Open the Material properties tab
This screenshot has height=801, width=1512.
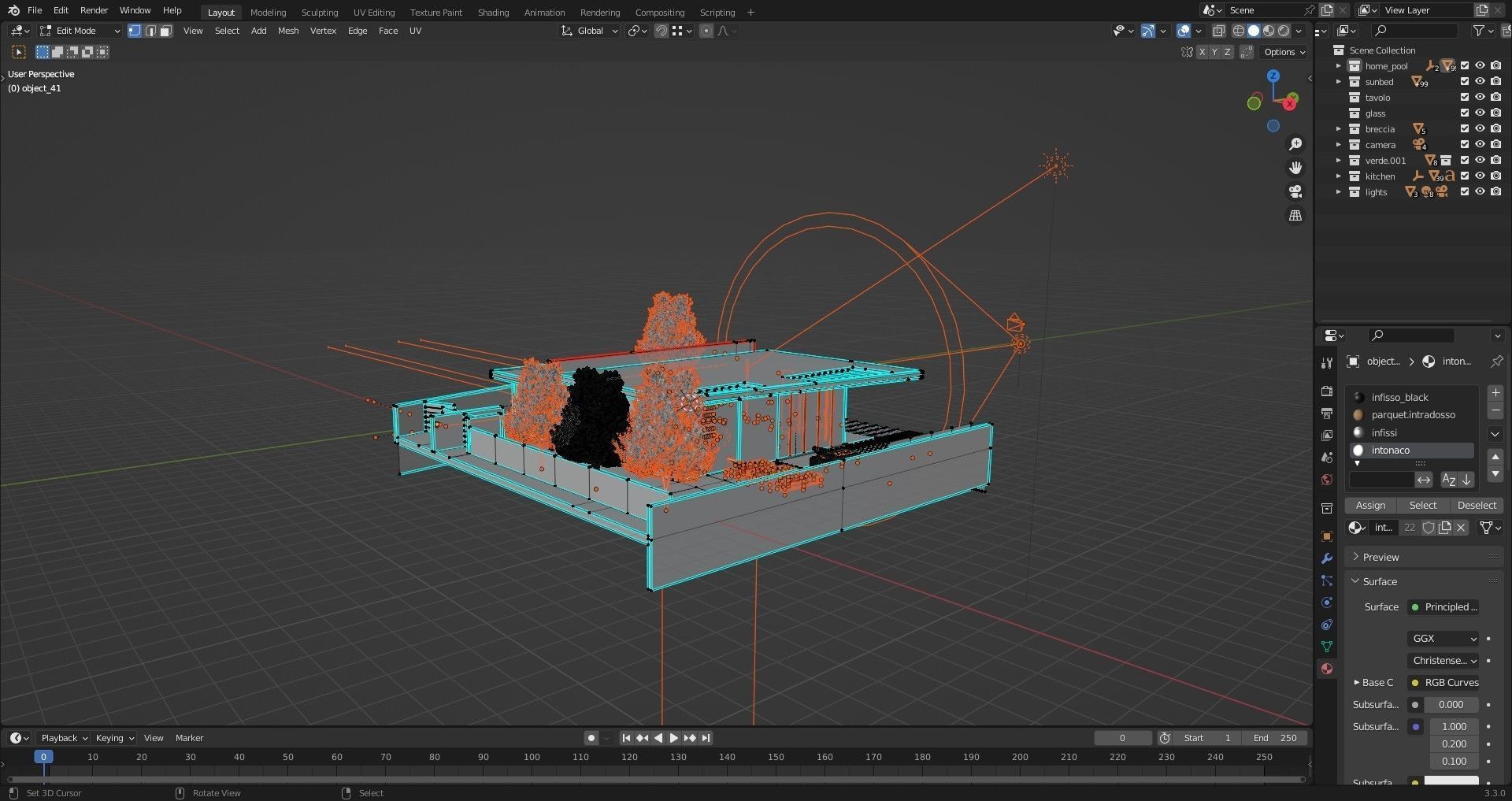click(x=1327, y=669)
